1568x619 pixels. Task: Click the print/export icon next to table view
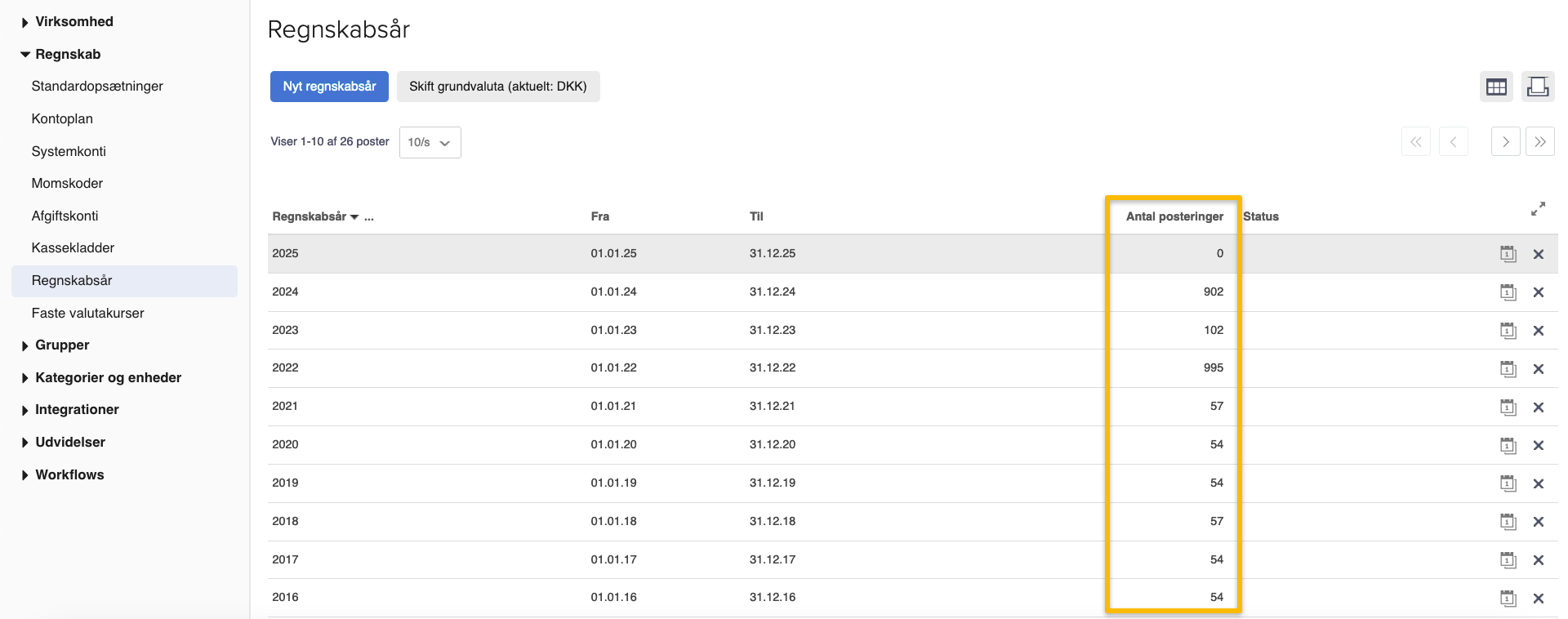pos(1538,87)
